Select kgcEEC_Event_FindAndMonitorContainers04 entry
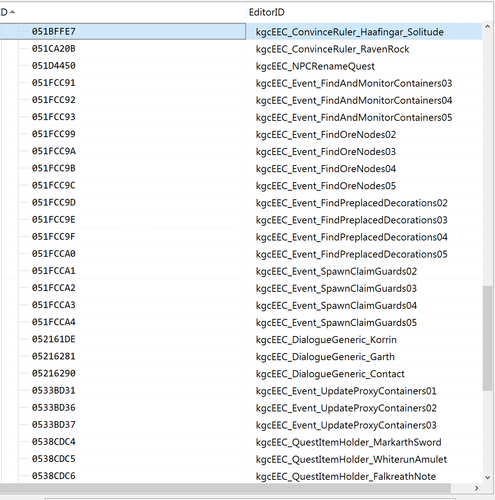Screen dimensions: 495x500 [x=354, y=100]
